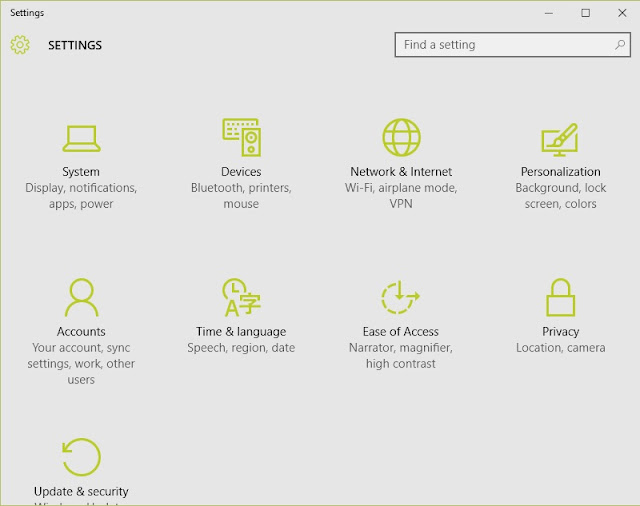Screen dimensions: 640x506
Task: Select the Personalization label
Action: click(560, 172)
